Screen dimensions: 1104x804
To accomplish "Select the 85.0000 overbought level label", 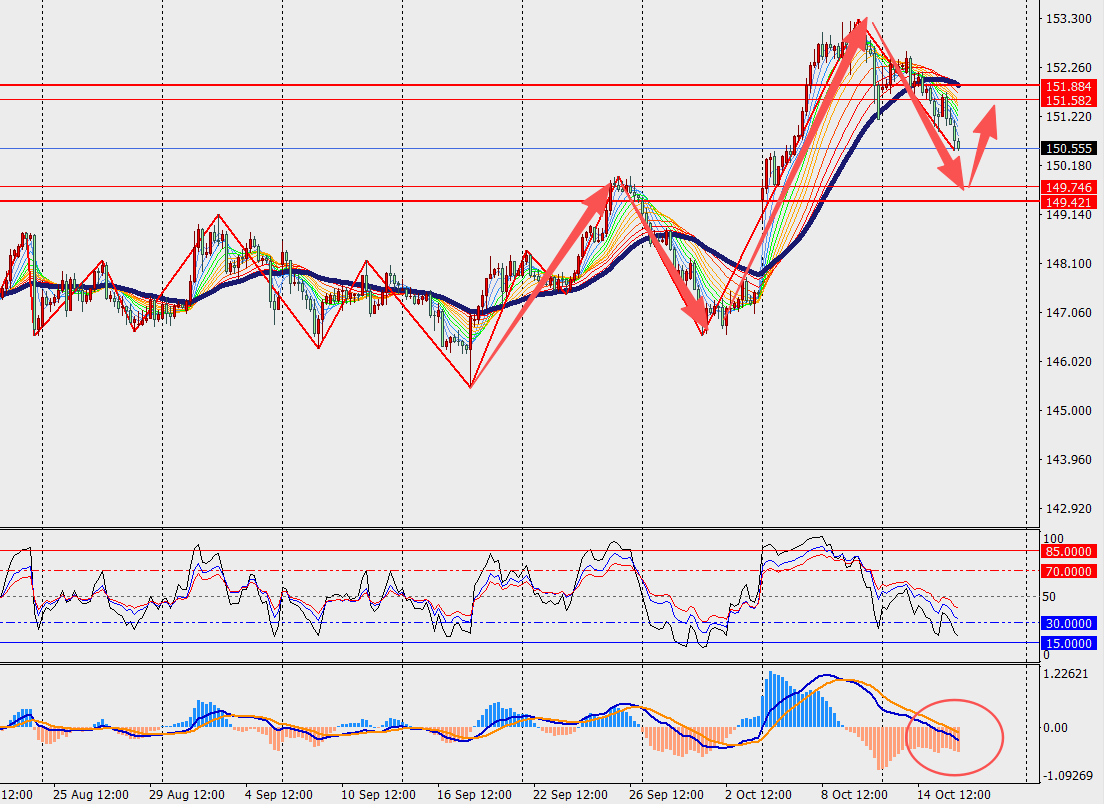I will (1068, 552).
